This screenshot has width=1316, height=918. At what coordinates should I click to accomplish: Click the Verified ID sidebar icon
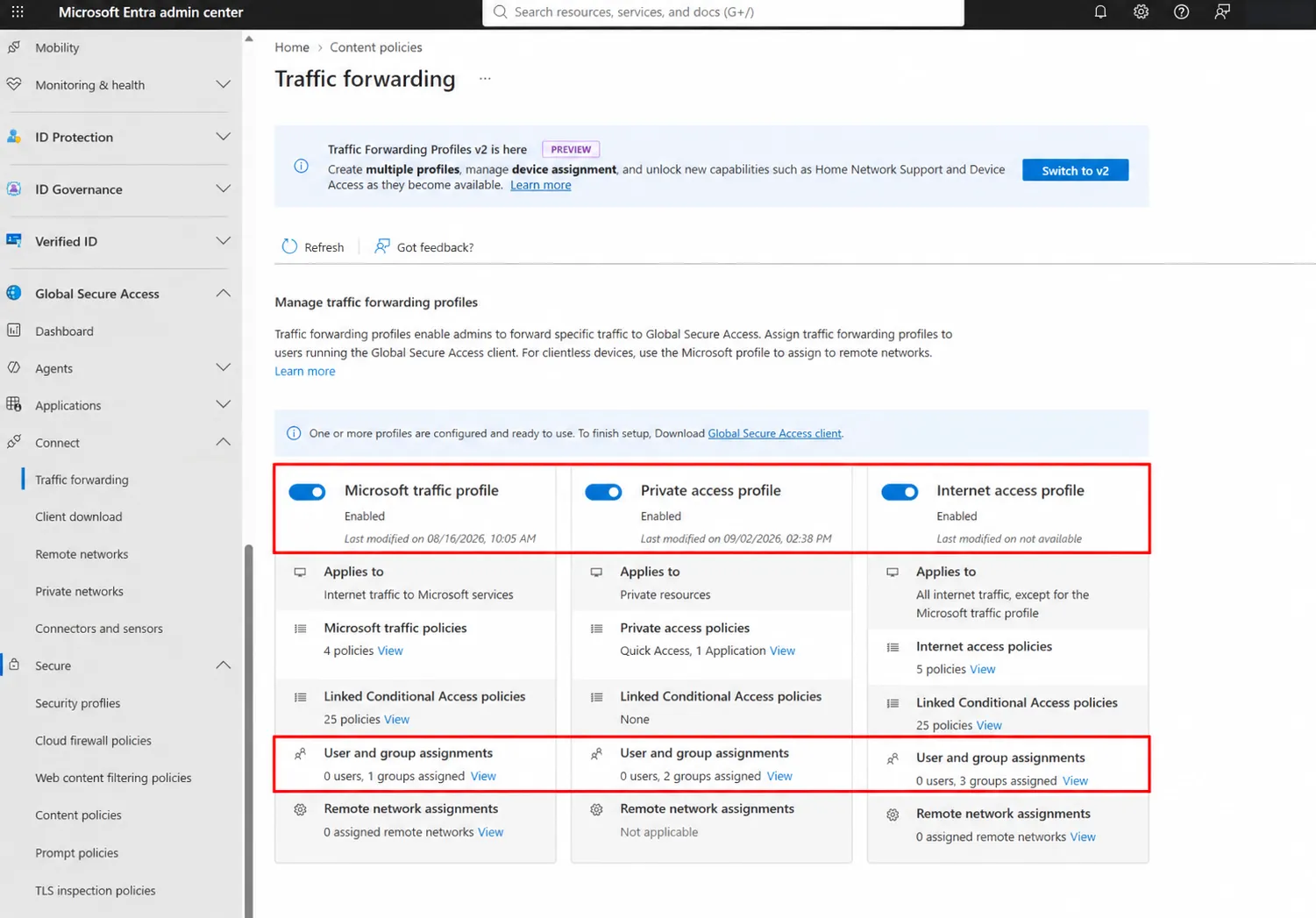pos(14,240)
